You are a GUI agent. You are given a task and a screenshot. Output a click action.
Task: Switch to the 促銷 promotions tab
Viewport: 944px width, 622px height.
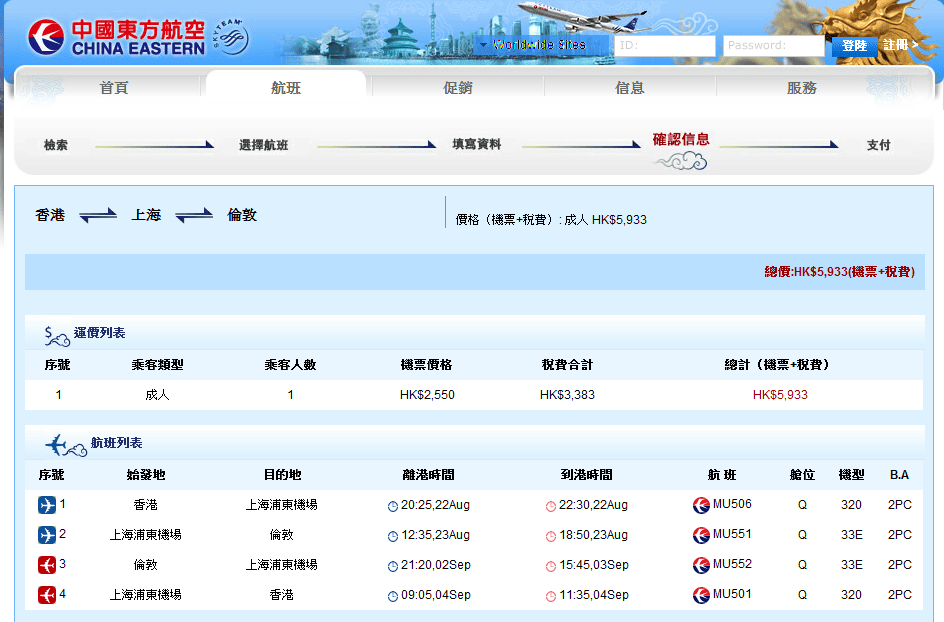click(458, 88)
